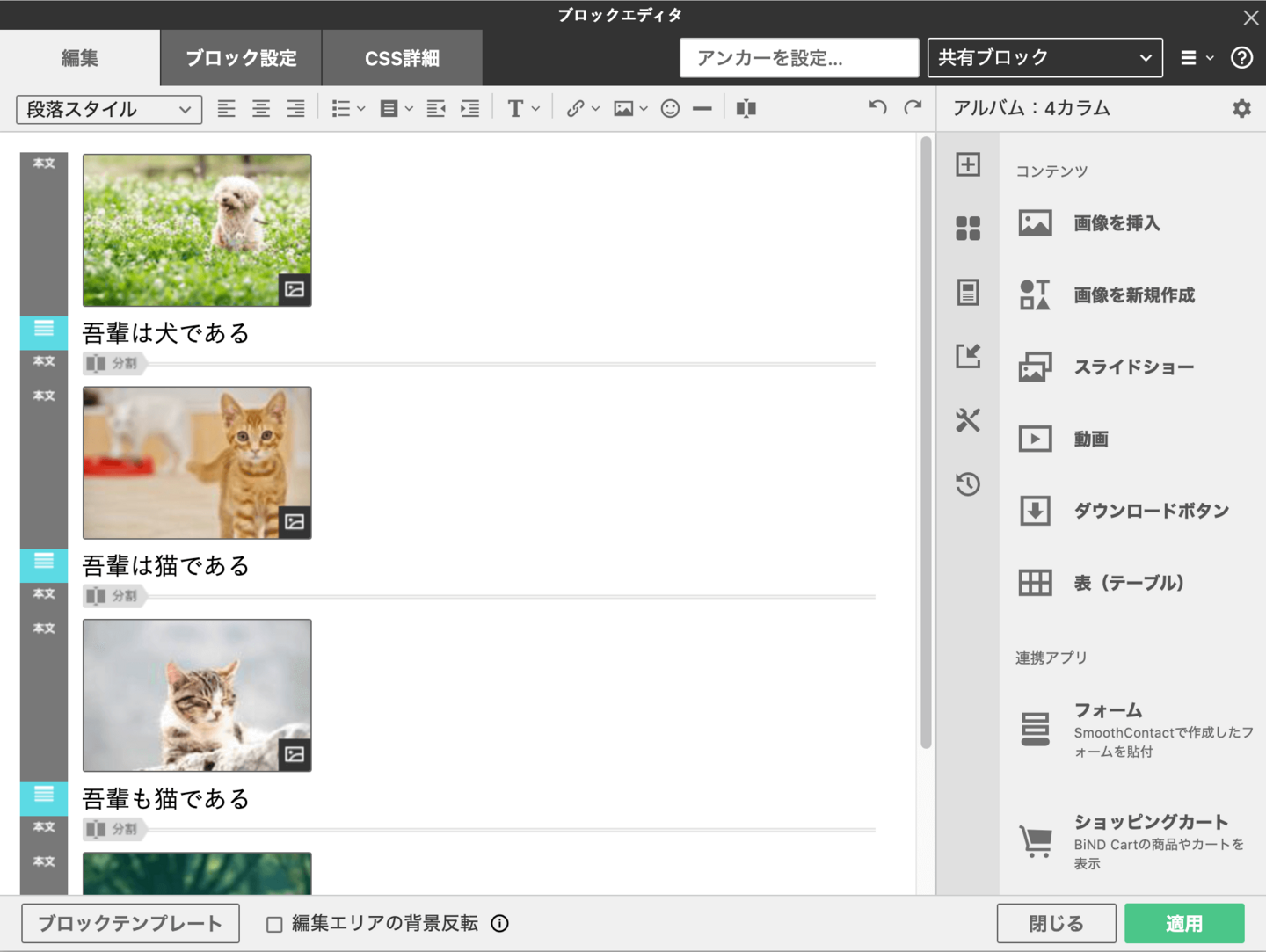Switch to the ブロック設定 tab
This screenshot has height=952, width=1266.
(x=241, y=58)
